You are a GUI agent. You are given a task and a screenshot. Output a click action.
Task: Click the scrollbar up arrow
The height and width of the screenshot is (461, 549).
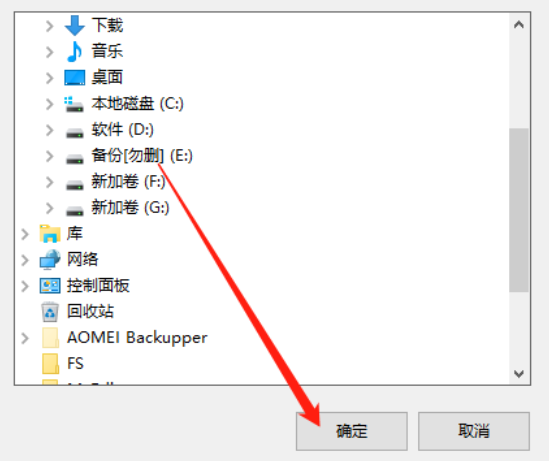[519, 25]
